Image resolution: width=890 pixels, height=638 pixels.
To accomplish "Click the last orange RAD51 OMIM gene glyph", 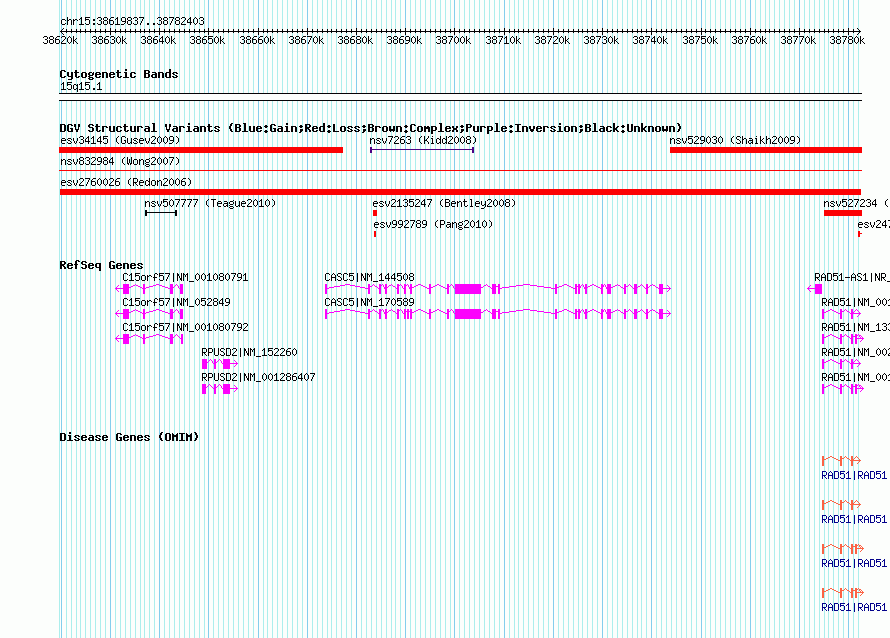I will coord(843,593).
